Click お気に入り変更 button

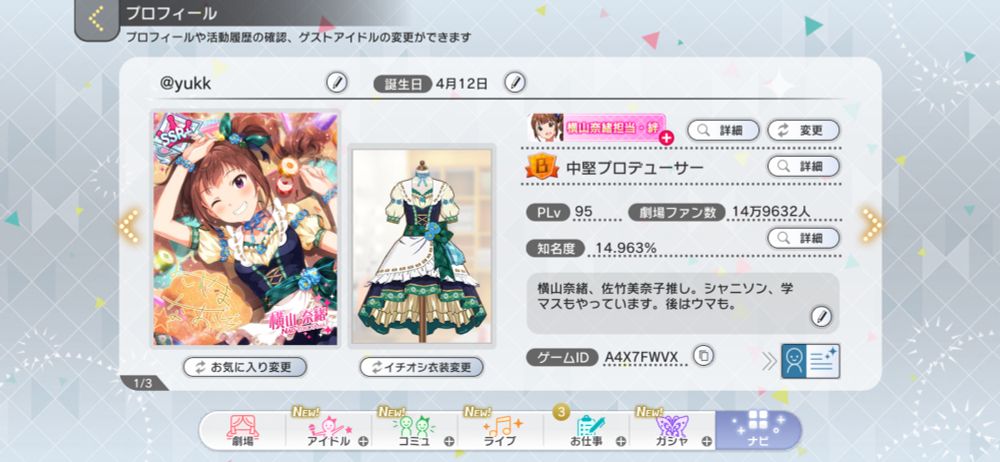(x=245, y=367)
